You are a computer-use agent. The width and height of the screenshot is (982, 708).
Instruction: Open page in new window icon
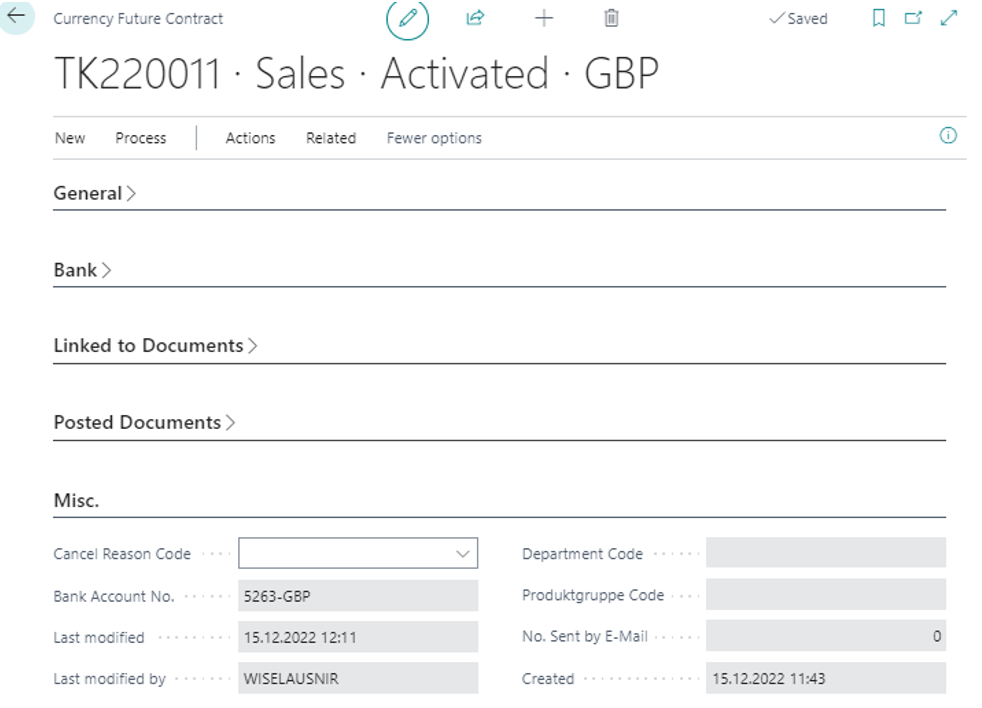click(913, 18)
